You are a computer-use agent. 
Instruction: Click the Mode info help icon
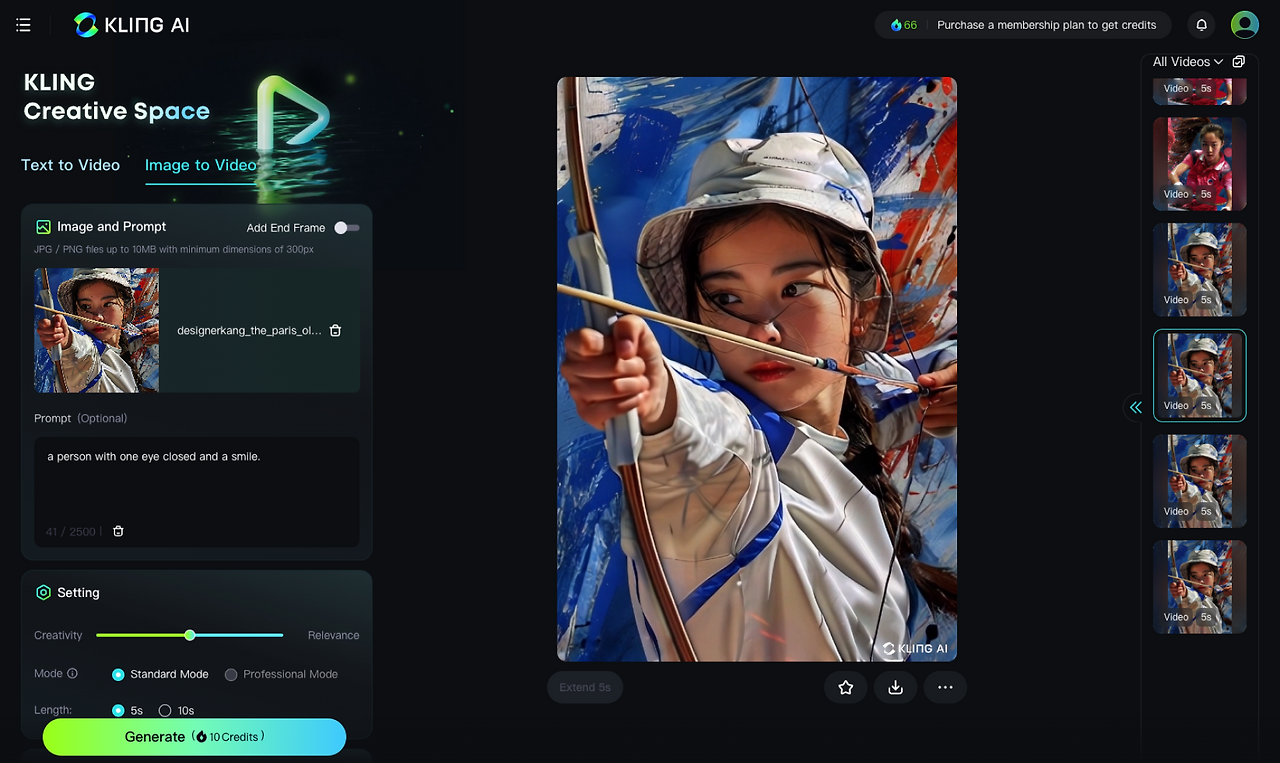(72, 674)
